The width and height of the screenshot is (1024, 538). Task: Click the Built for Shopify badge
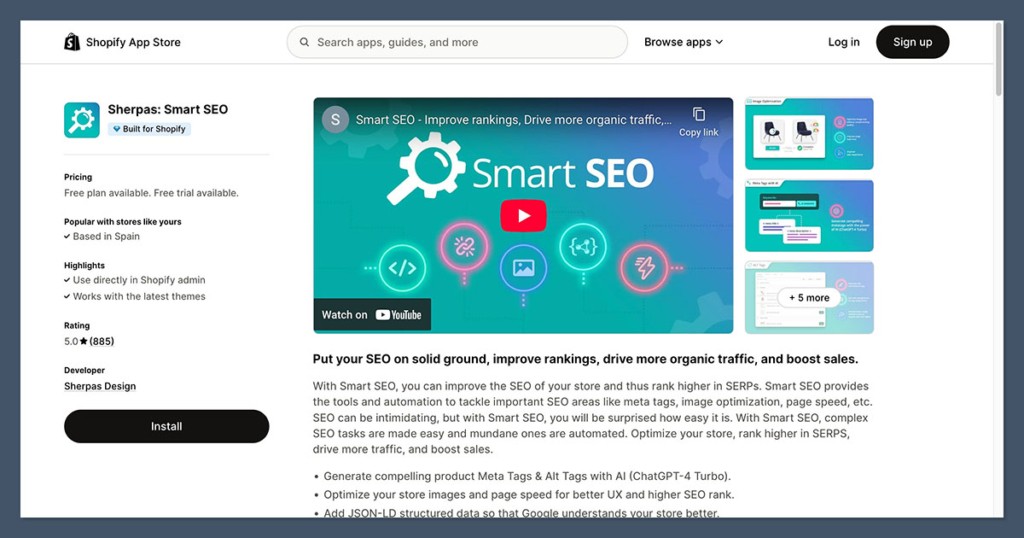point(149,129)
